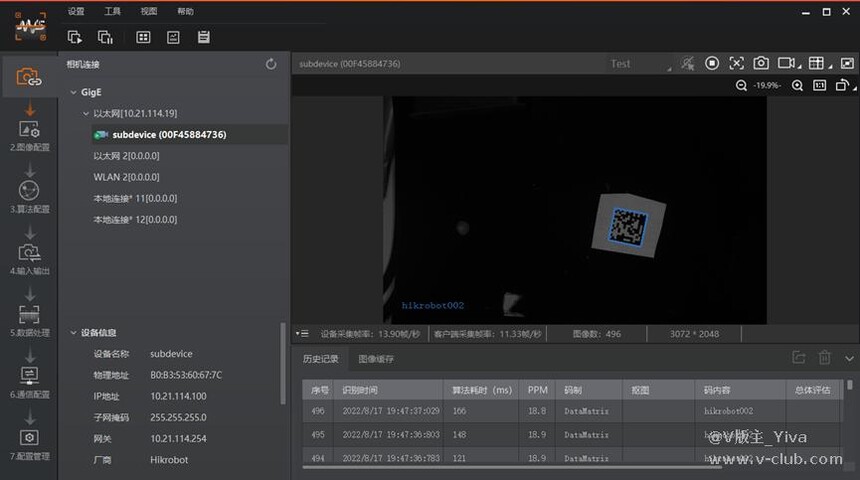The image size is (860, 480).
Task: Click the crosshair focus icon
Action: pyautogui.click(x=737, y=64)
